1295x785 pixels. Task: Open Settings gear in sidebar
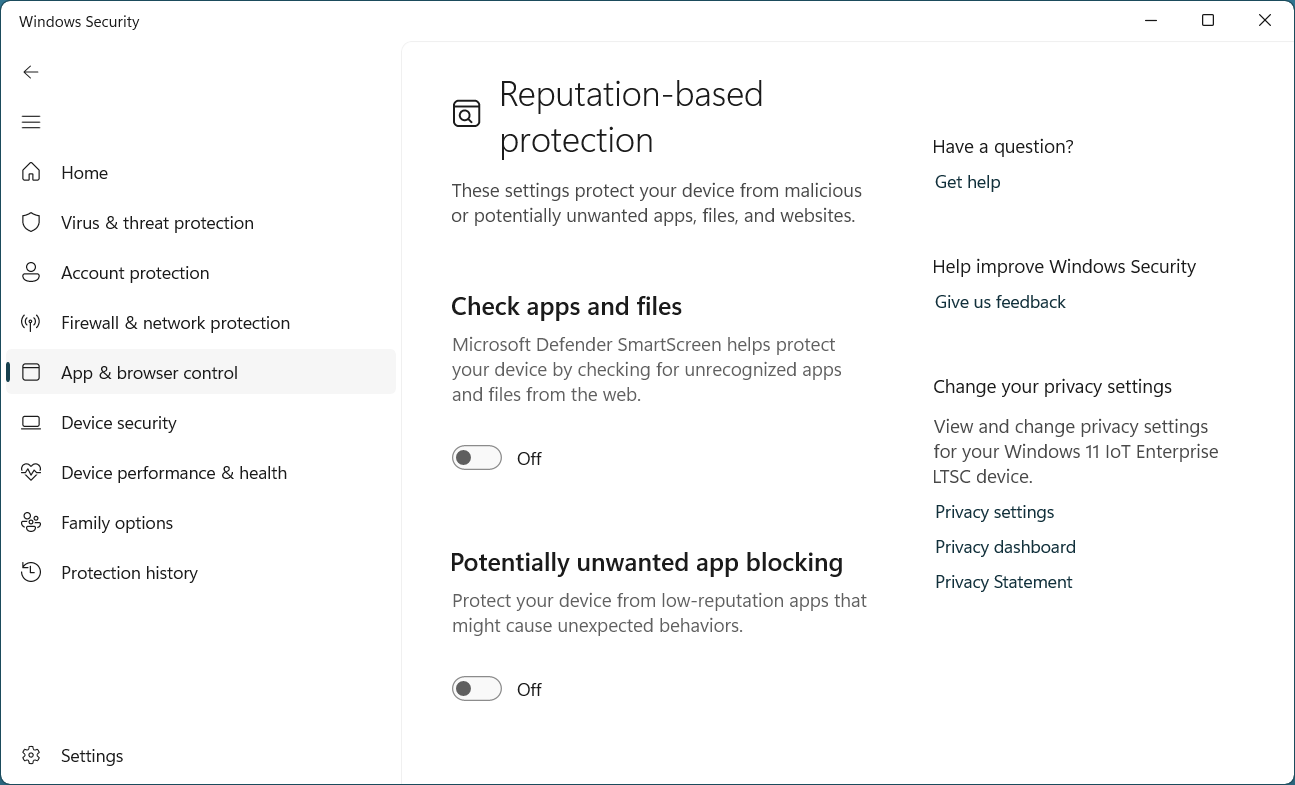coord(31,755)
